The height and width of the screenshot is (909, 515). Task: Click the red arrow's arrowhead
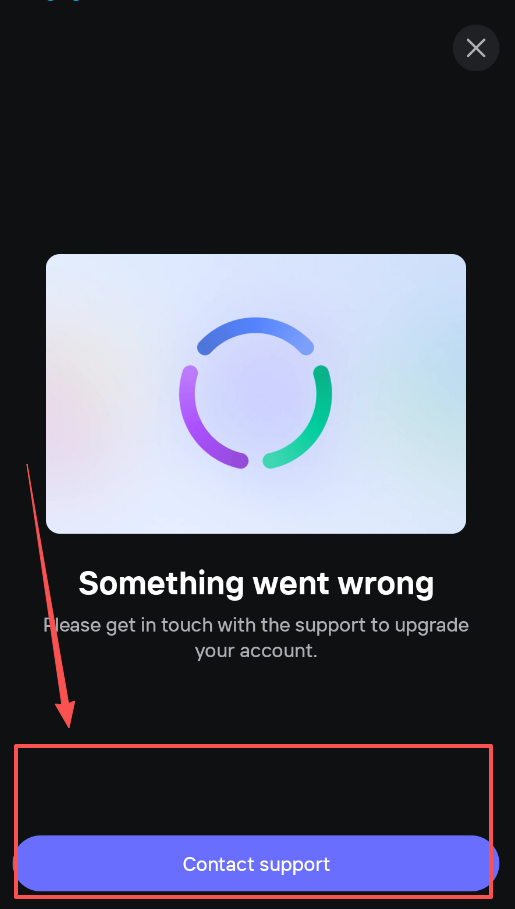point(66,714)
